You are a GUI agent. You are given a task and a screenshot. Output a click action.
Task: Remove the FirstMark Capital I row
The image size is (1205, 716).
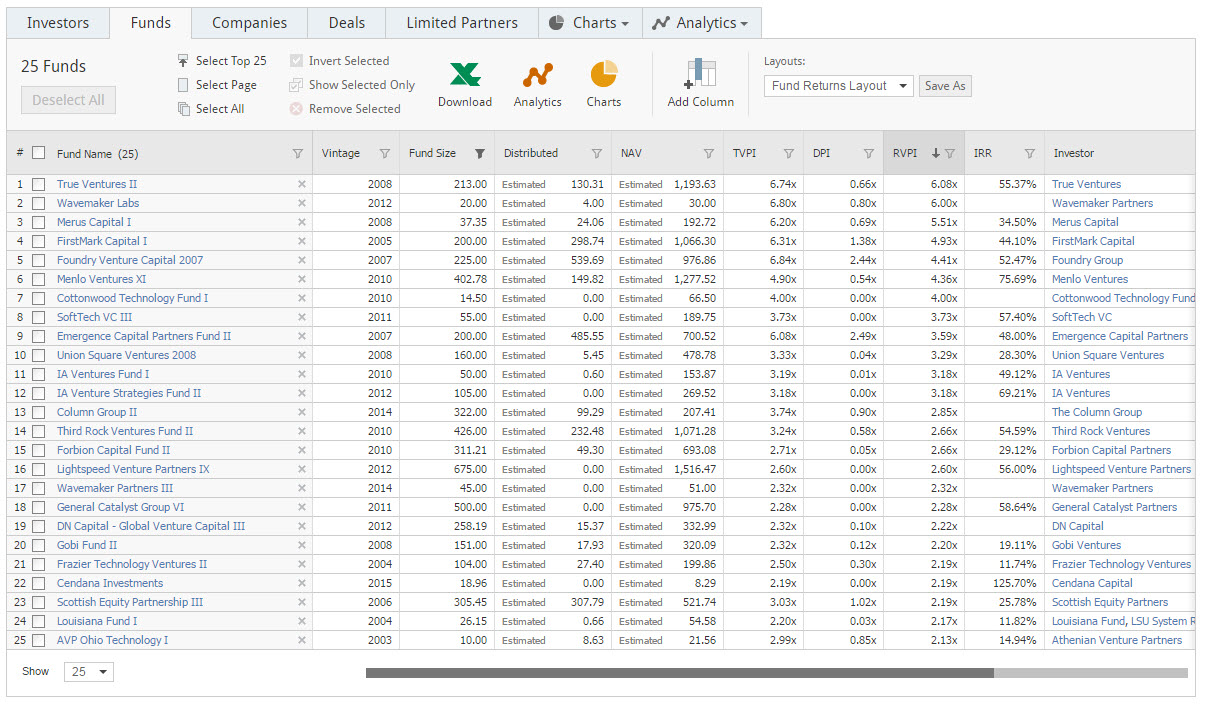pyautogui.click(x=302, y=242)
